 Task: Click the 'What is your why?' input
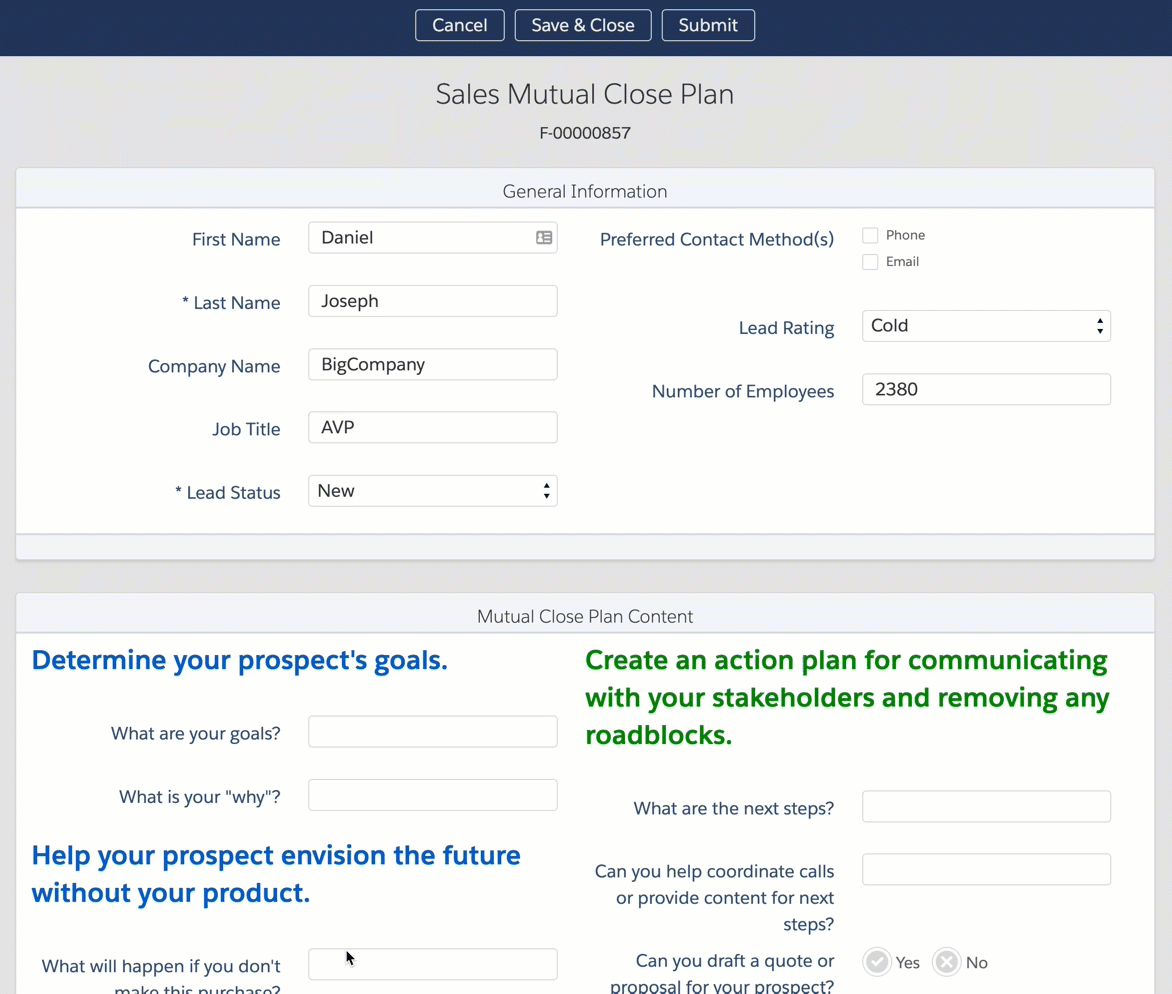(x=433, y=795)
